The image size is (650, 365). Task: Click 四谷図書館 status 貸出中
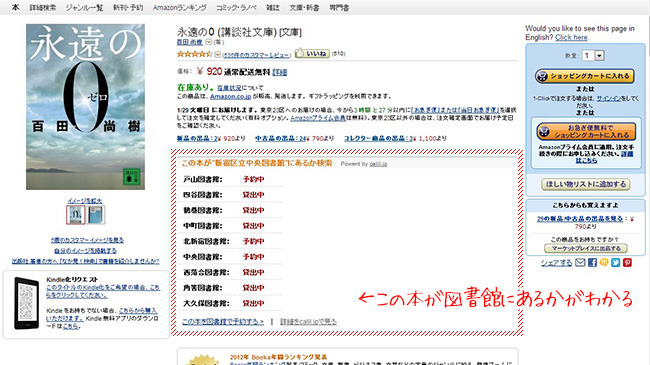(253, 195)
